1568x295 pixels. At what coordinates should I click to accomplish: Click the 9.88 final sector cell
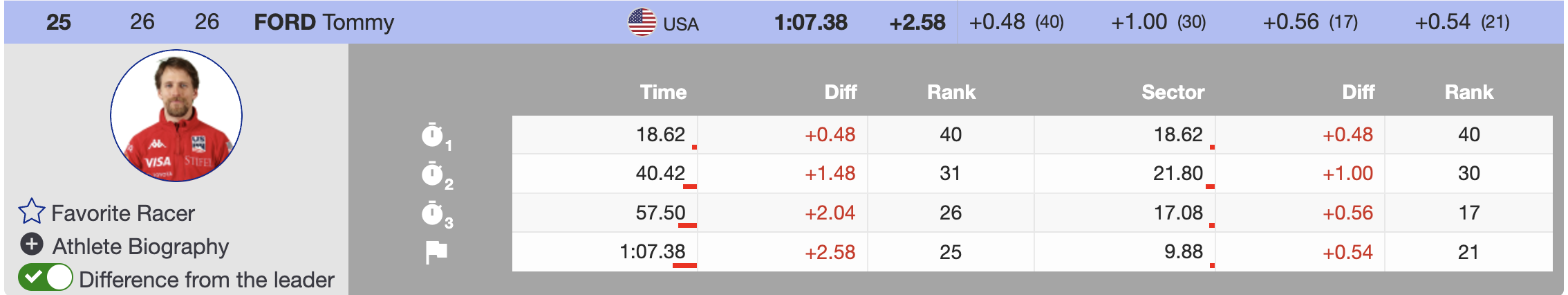pos(1183,251)
